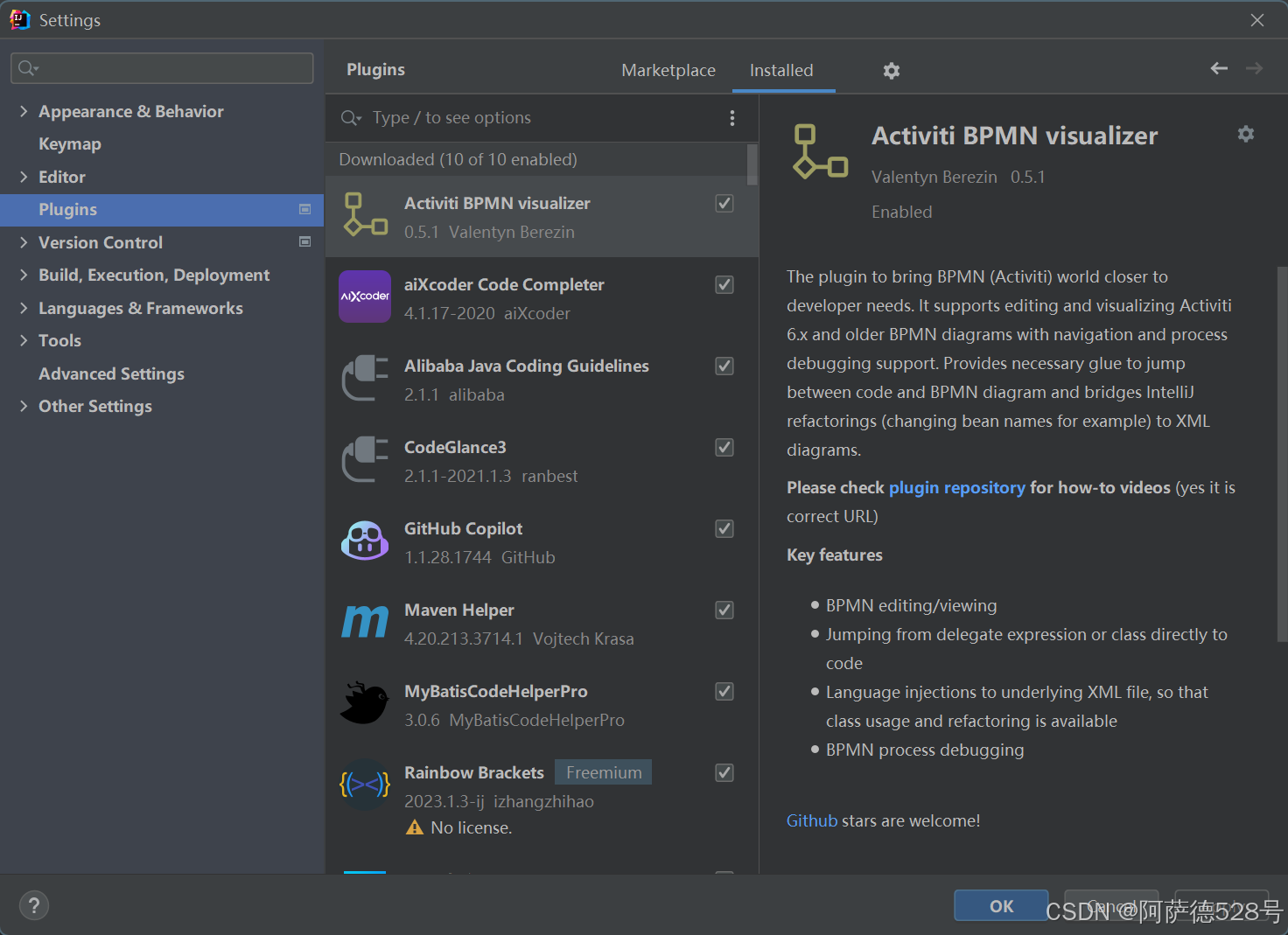Uncheck the GitHub Copilot plugin
1288x935 pixels.
pos(724,528)
